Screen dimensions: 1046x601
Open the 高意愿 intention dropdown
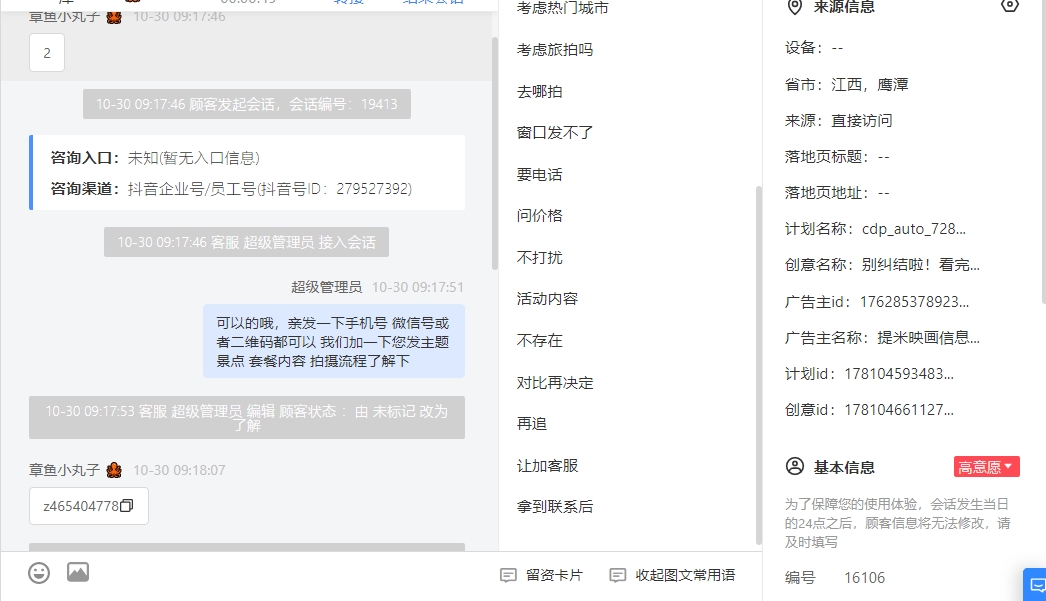pyautogui.click(x=987, y=467)
